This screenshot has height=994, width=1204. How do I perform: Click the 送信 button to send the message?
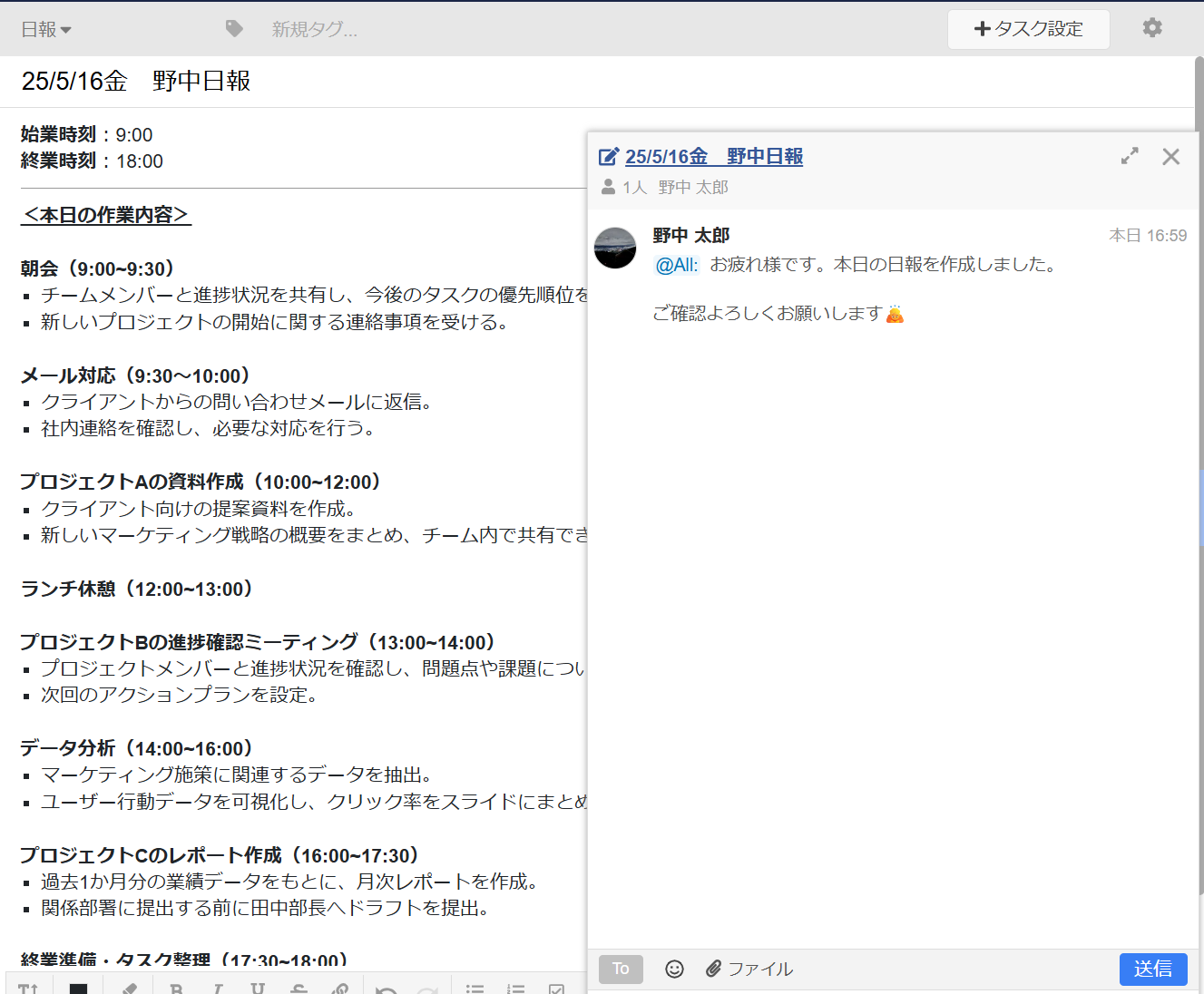(x=1152, y=969)
